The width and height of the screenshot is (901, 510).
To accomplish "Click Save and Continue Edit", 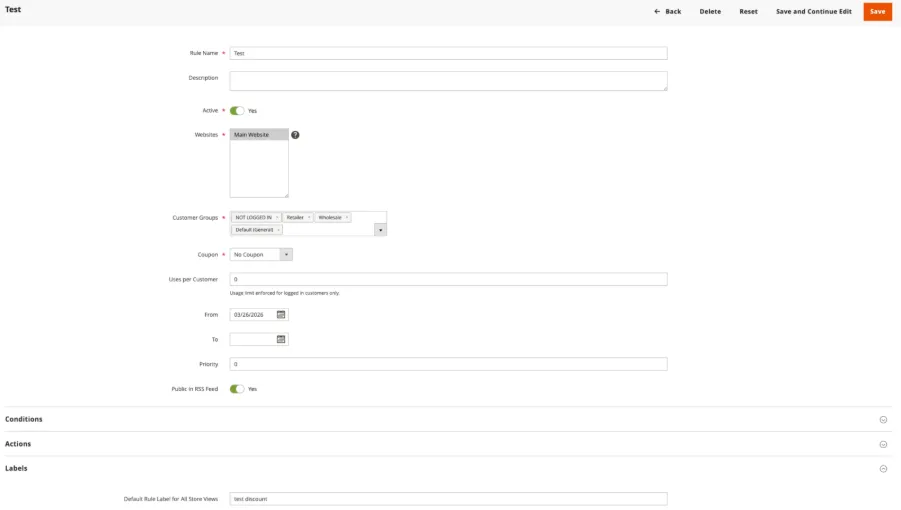I will (814, 11).
